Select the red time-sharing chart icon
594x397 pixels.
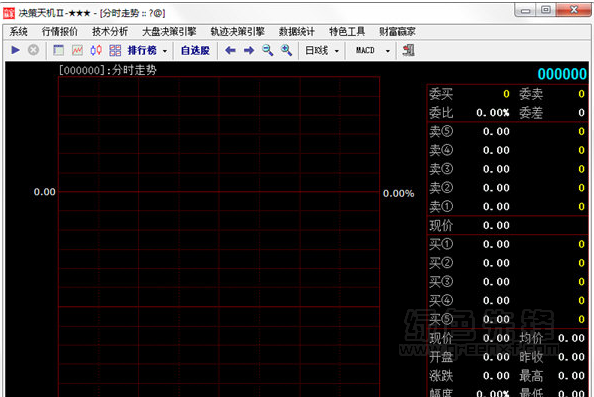[x=77, y=50]
